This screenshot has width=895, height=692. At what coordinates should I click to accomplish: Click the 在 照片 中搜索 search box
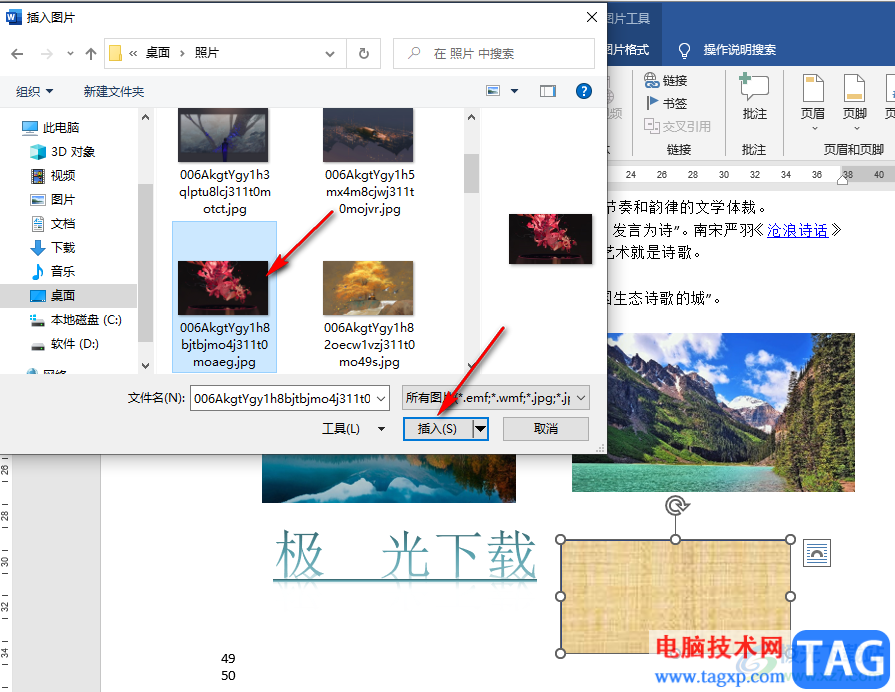tap(494, 54)
